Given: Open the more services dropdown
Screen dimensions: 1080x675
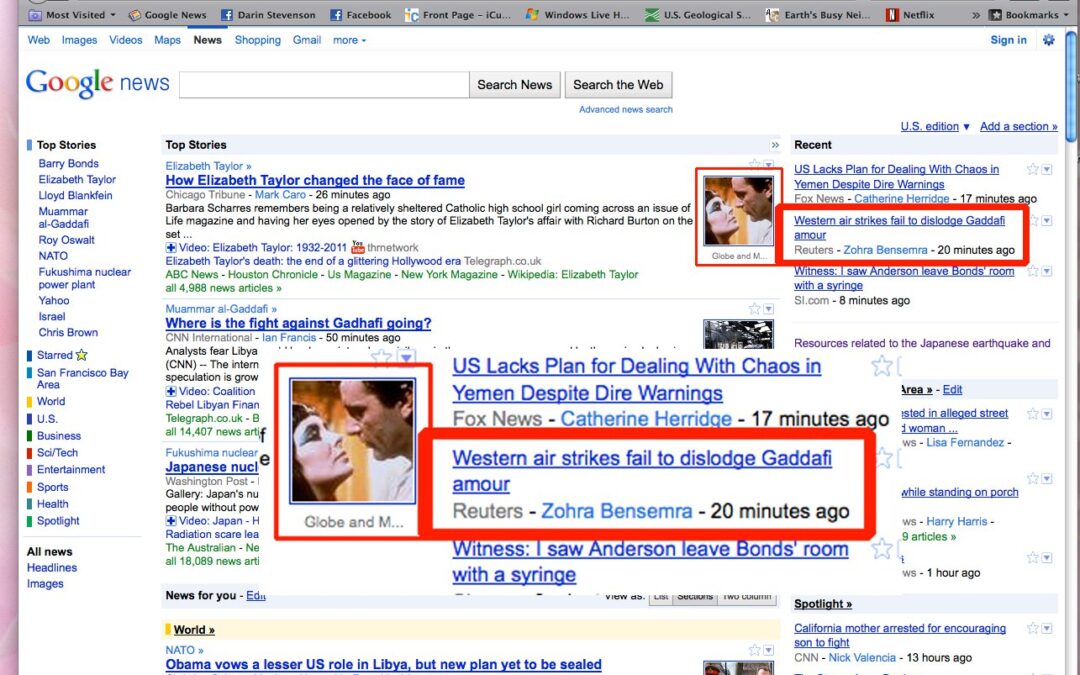Looking at the screenshot, I should pyautogui.click(x=349, y=40).
